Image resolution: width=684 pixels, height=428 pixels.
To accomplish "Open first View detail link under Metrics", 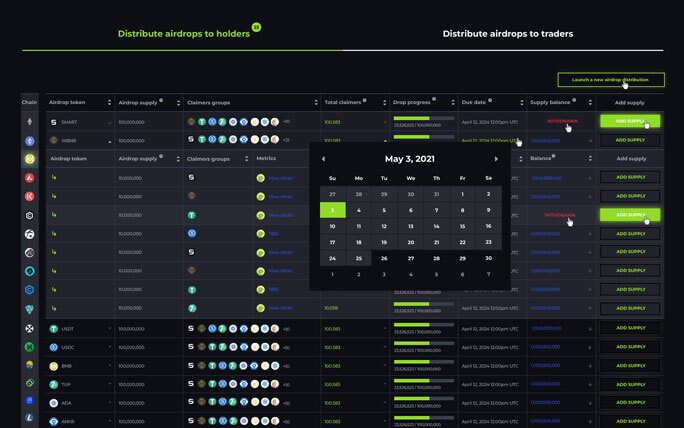I will 280,178.
